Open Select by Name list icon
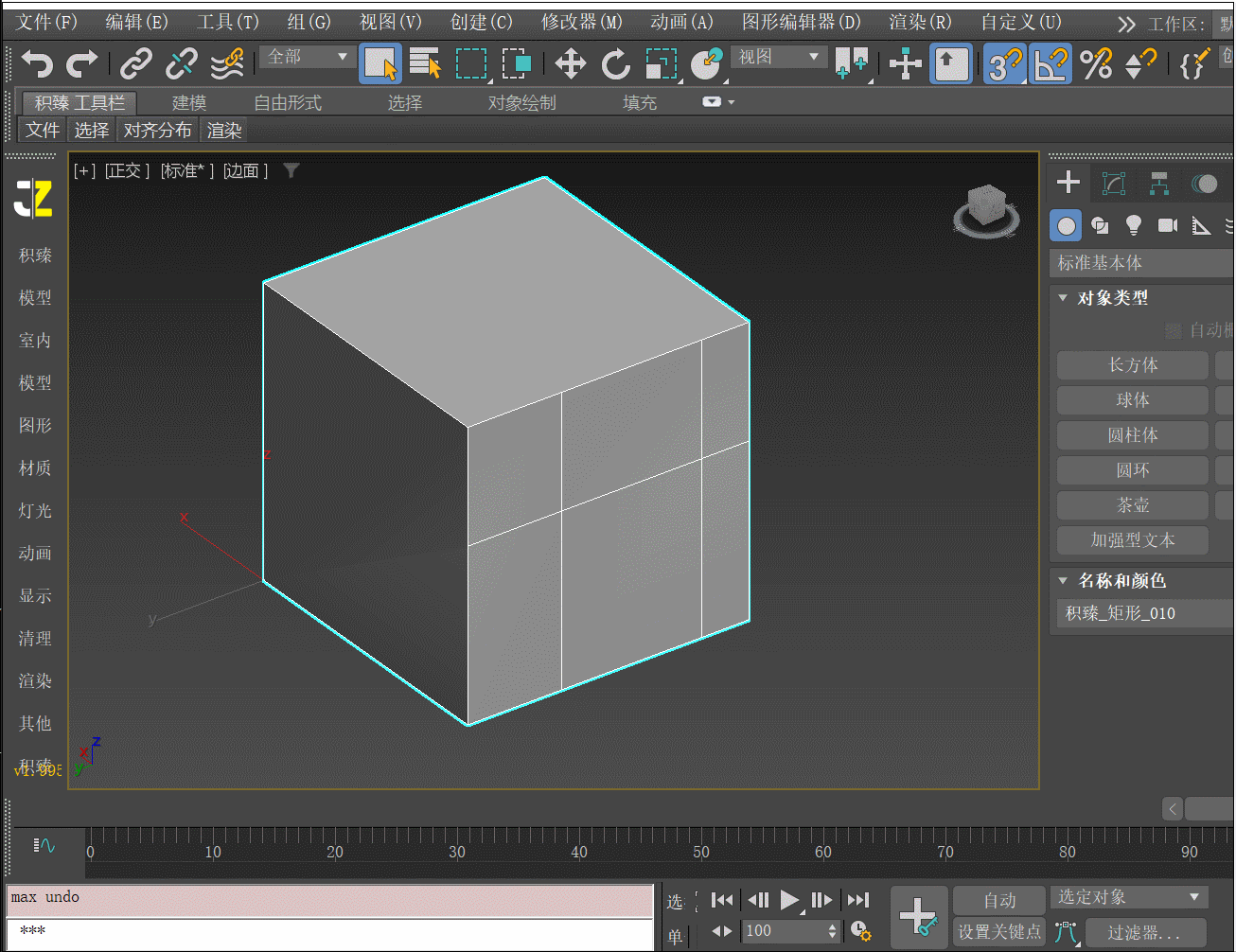This screenshot has width=1236, height=952. tap(426, 64)
